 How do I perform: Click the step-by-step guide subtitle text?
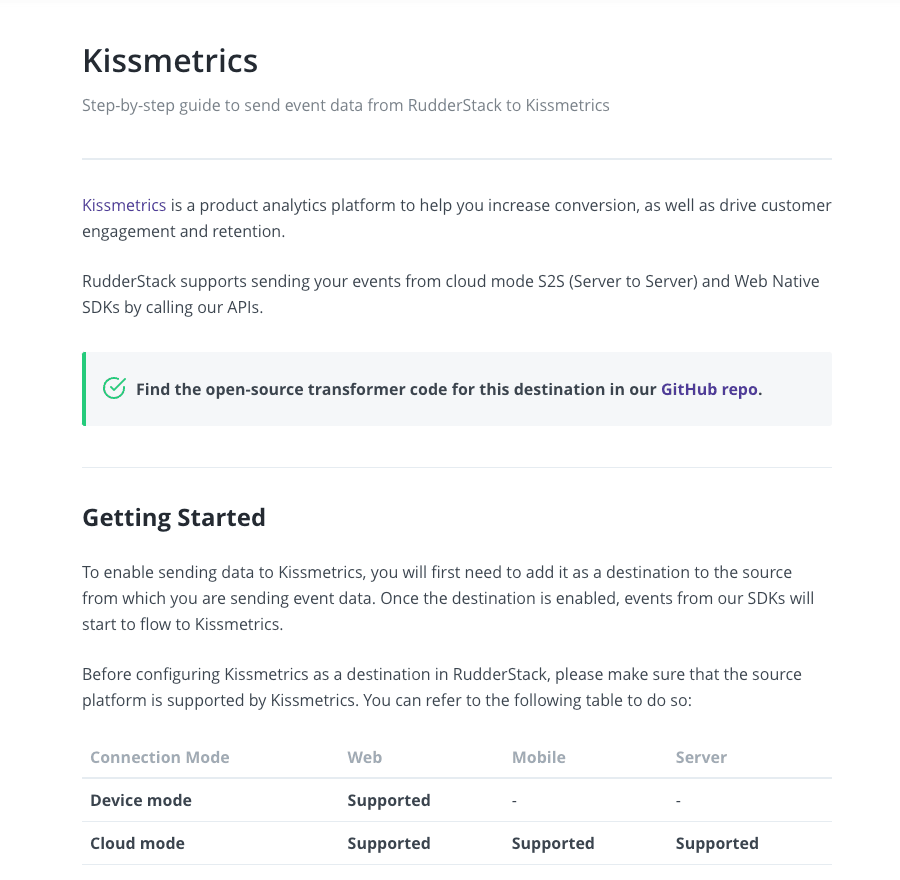[345, 105]
